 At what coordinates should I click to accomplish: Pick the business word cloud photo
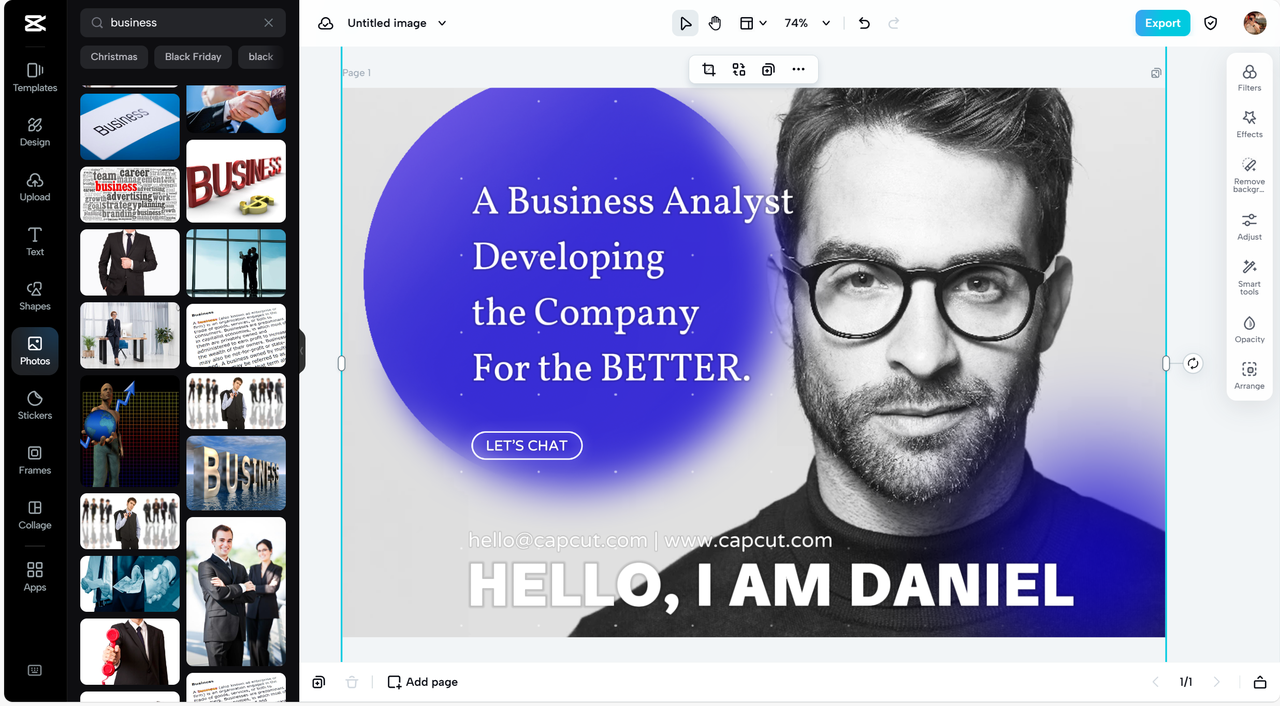click(x=130, y=195)
